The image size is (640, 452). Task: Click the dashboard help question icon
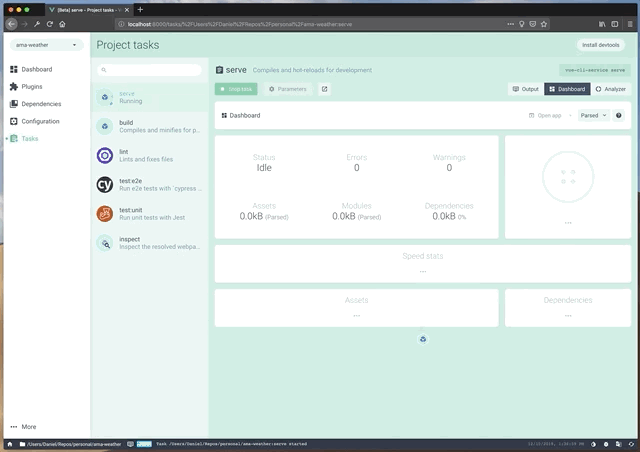click(619, 116)
